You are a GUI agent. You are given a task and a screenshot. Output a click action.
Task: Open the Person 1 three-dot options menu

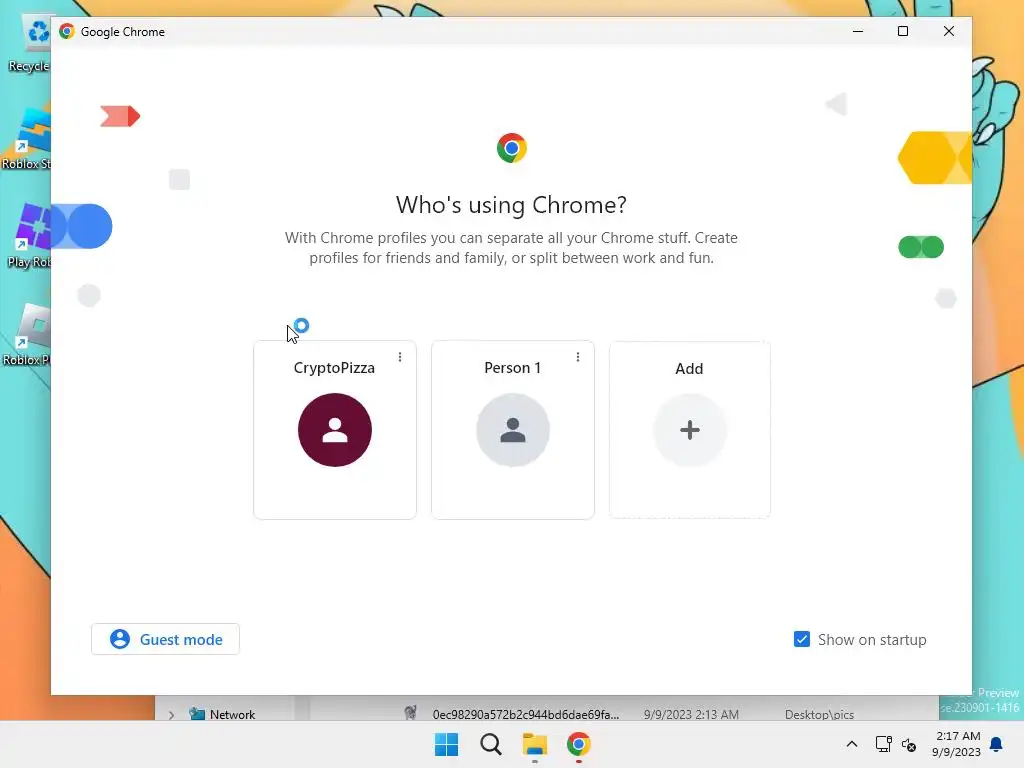coord(577,357)
